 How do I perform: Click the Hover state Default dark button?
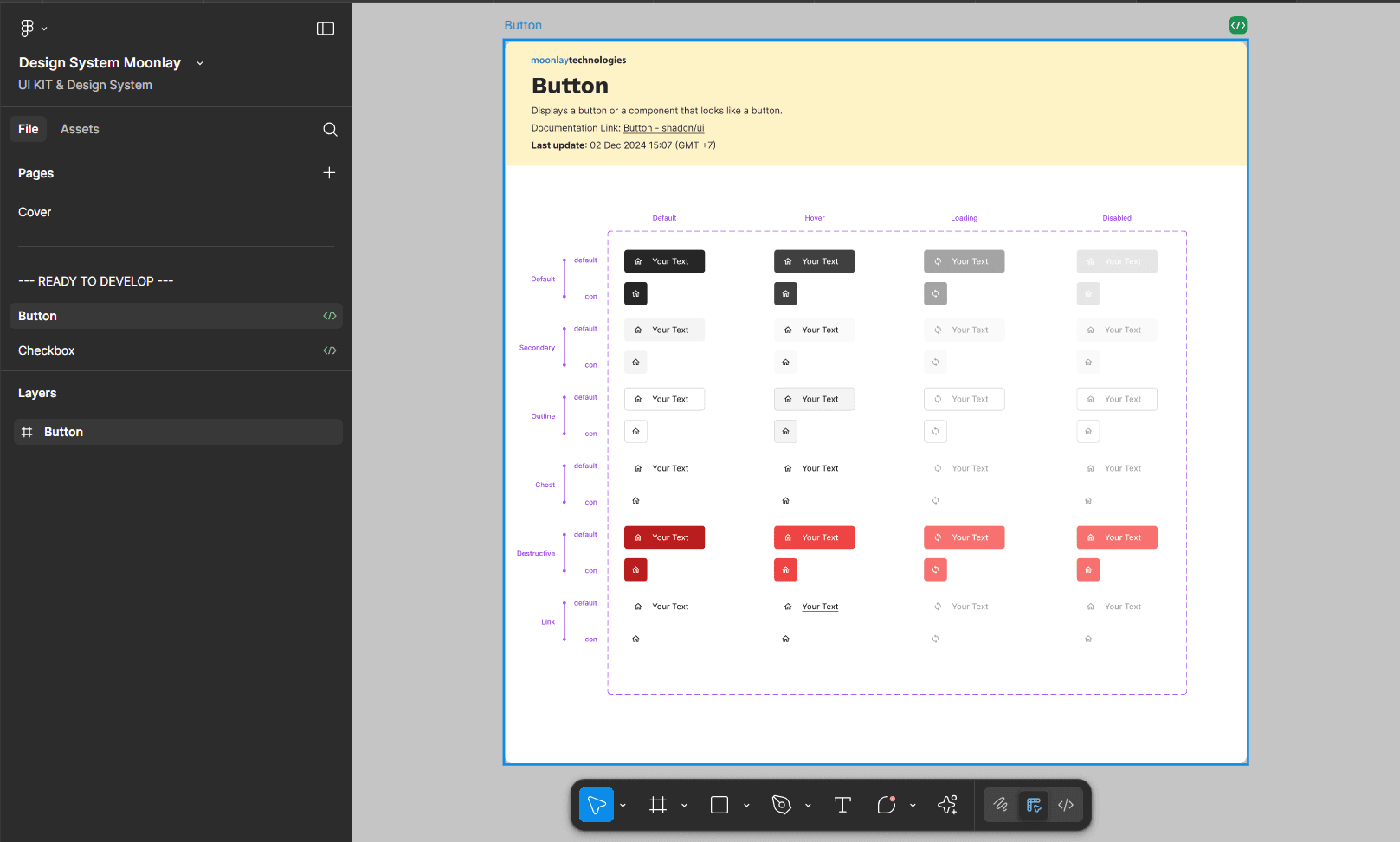click(814, 261)
